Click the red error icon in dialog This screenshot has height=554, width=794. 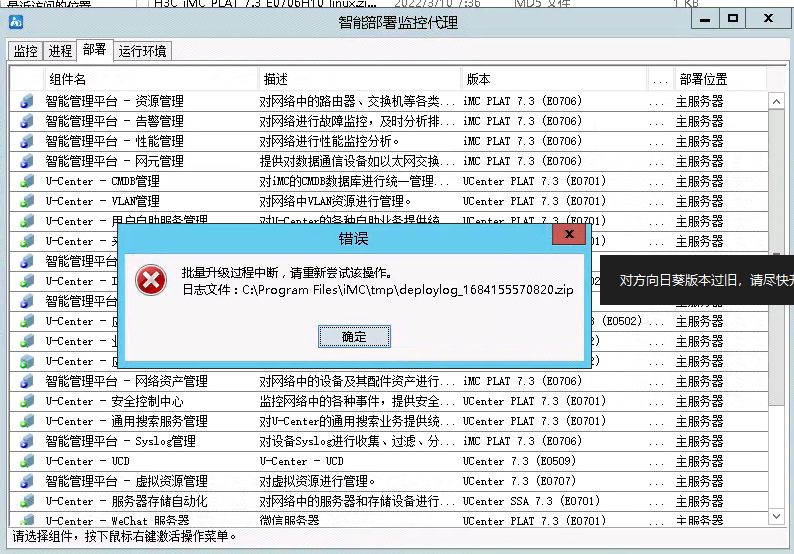click(x=151, y=280)
